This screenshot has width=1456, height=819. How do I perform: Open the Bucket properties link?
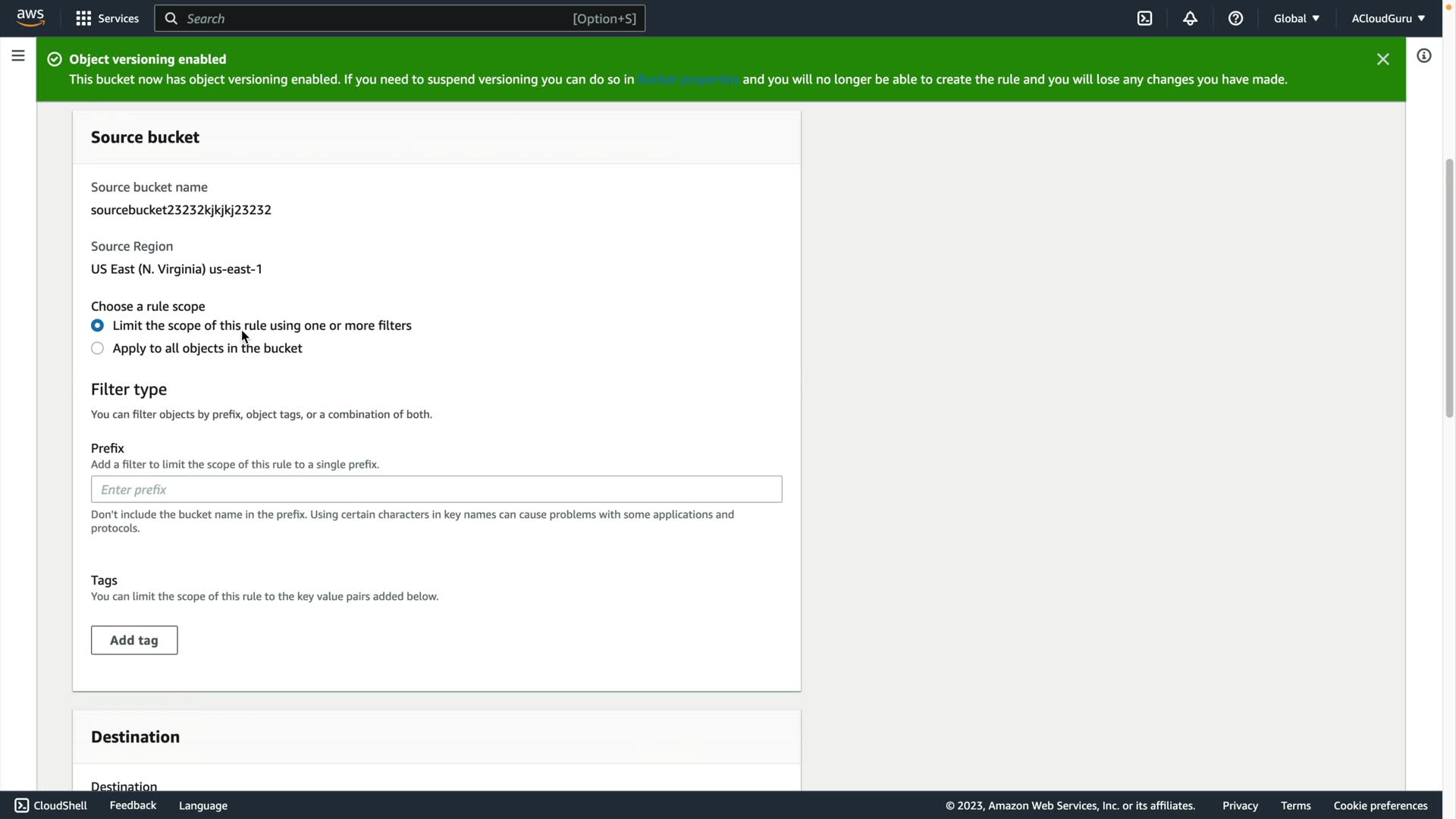(688, 80)
